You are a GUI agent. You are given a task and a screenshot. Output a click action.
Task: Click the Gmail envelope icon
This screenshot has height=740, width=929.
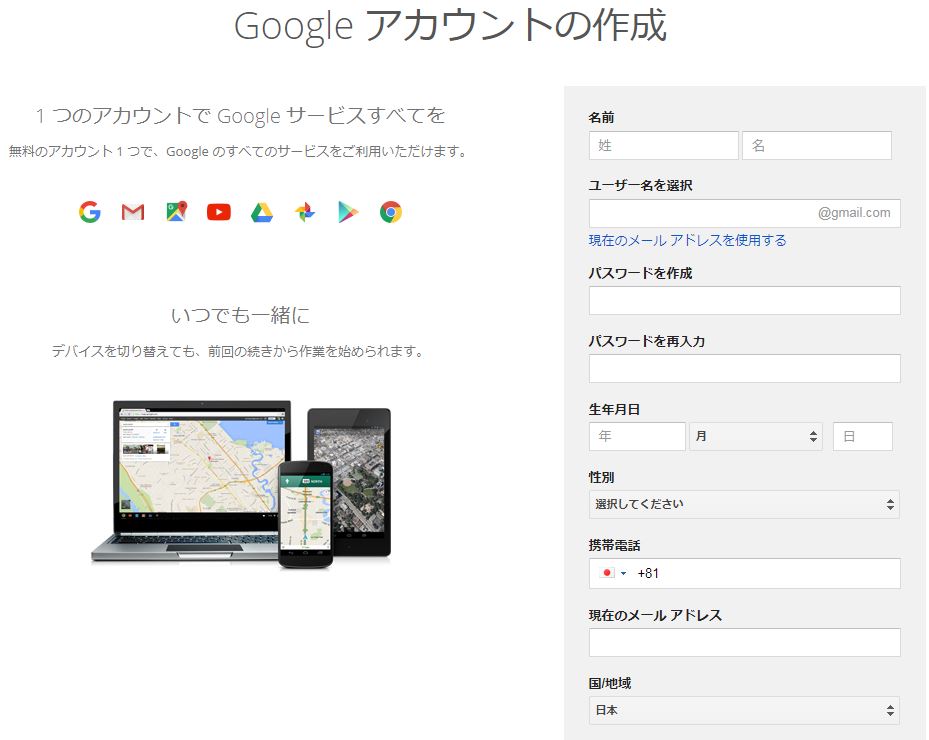[x=133, y=212]
